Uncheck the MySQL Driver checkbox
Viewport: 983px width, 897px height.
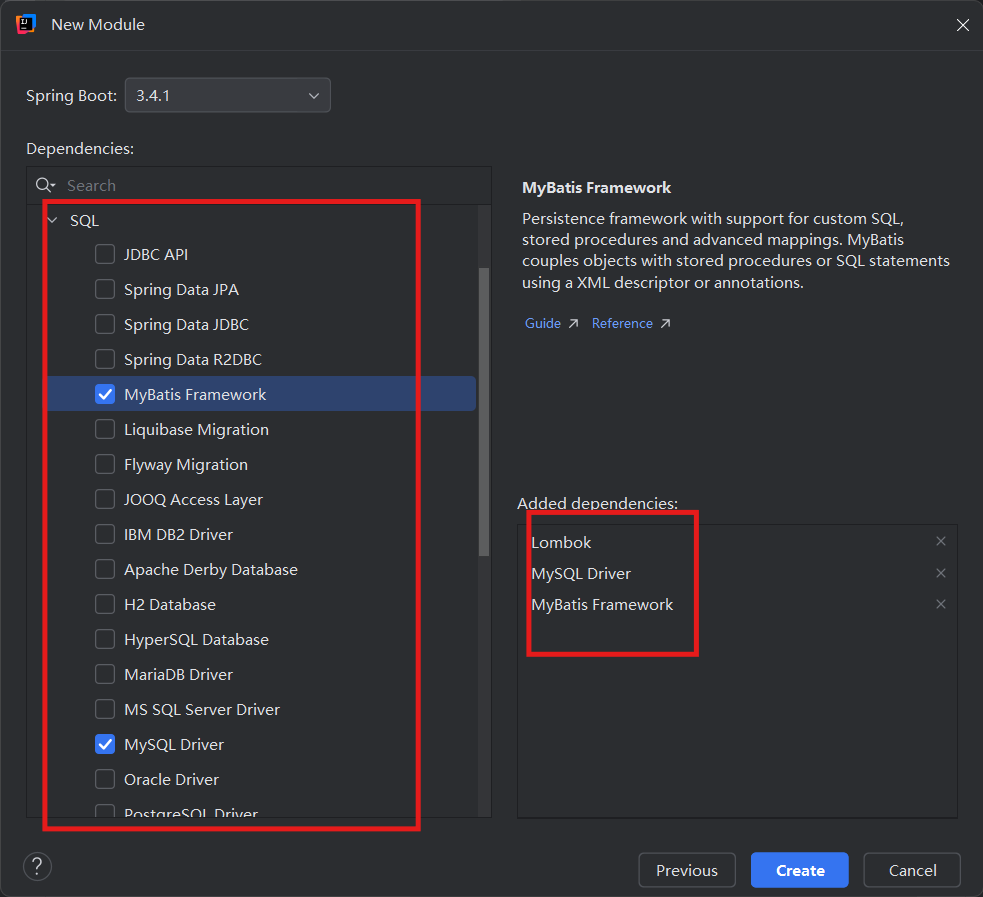tap(105, 745)
